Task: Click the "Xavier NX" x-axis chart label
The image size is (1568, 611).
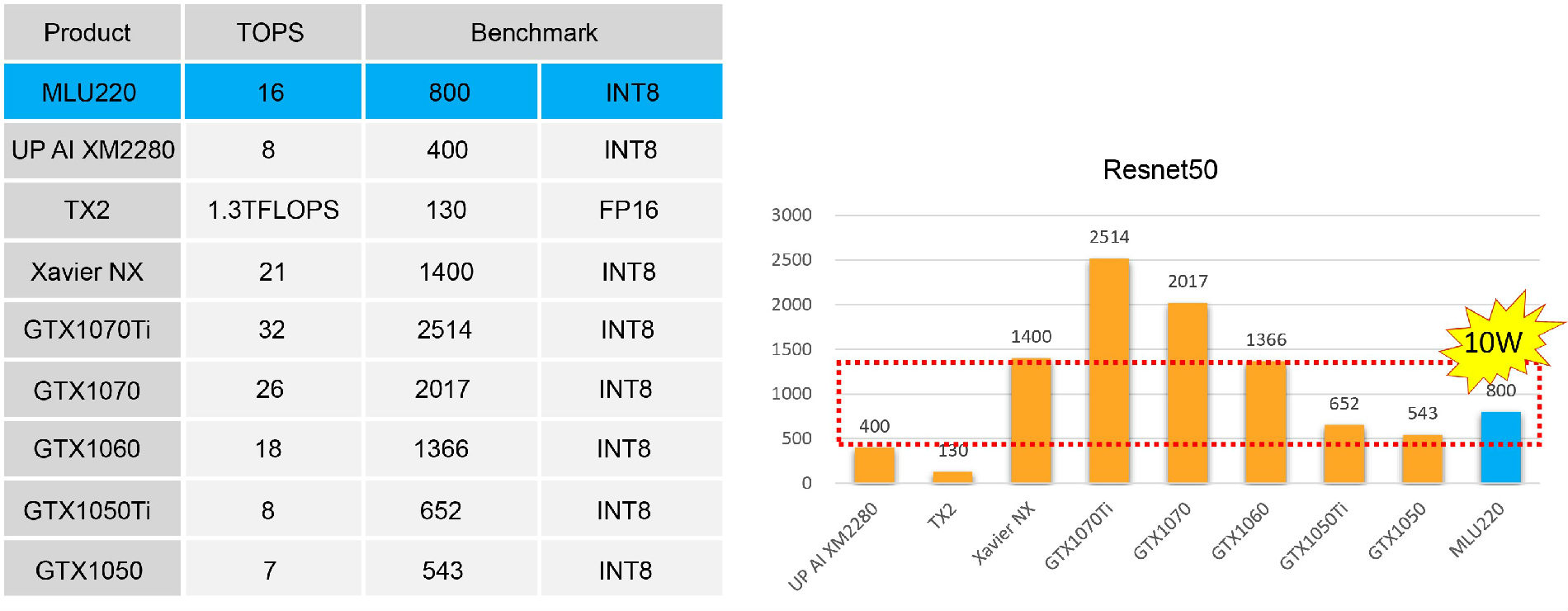Action: point(1004,533)
